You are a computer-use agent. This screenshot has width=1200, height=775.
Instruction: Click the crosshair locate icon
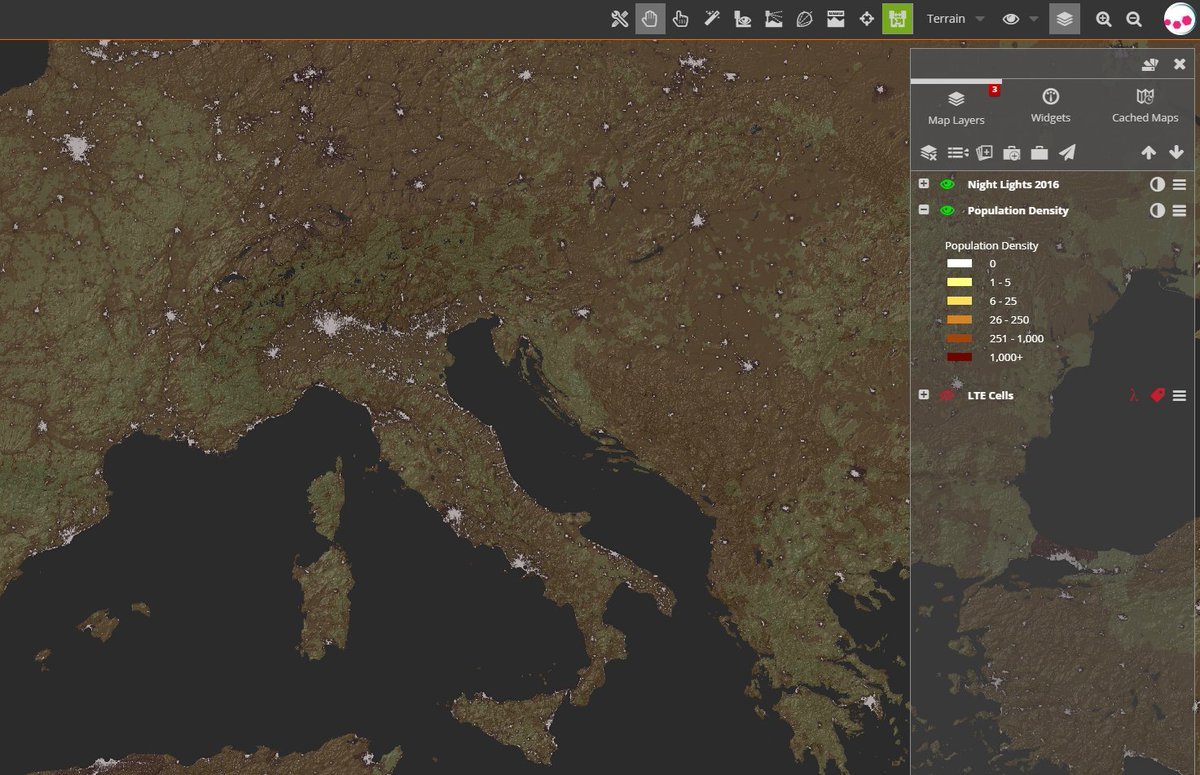tap(867, 19)
